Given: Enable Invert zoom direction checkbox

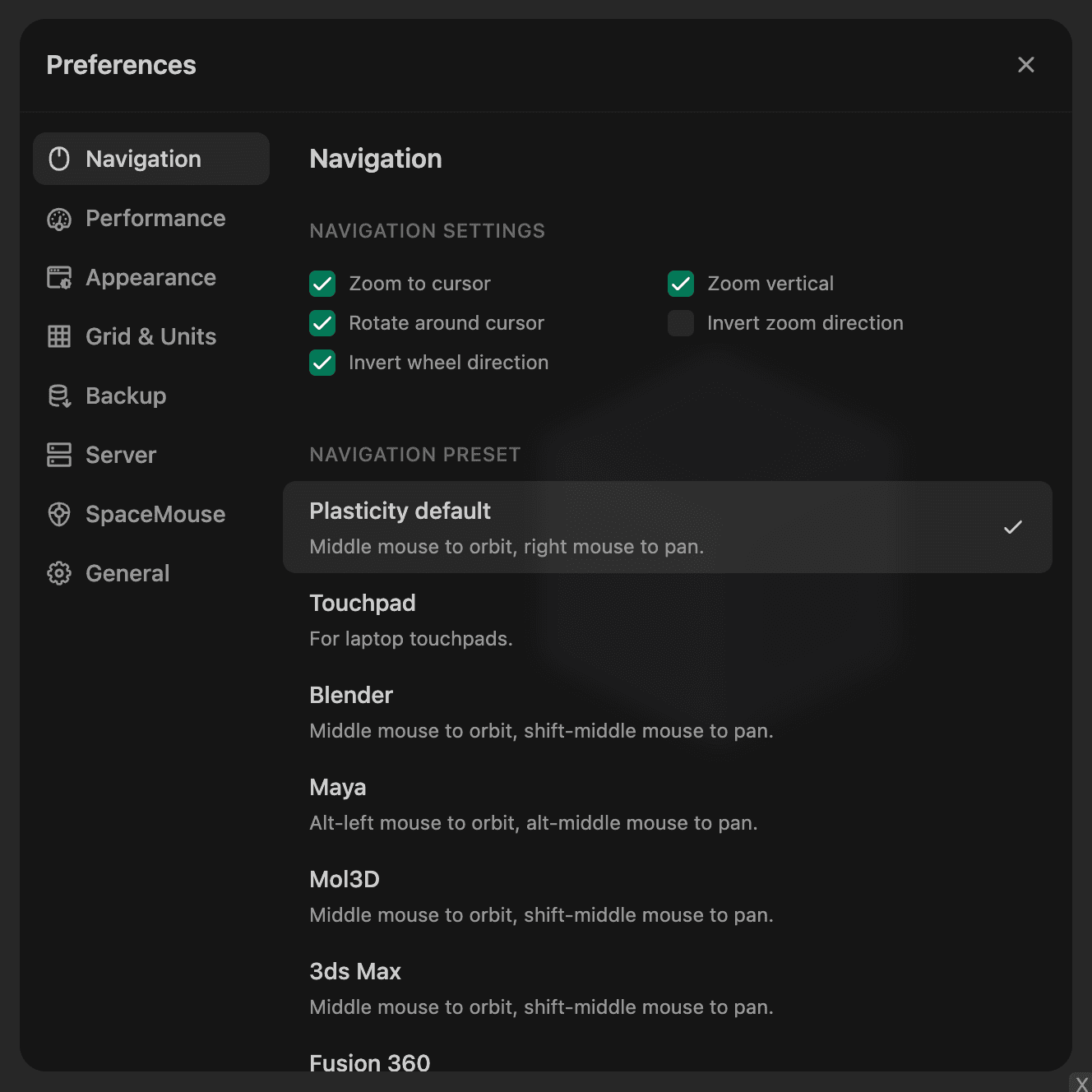Looking at the screenshot, I should (681, 323).
